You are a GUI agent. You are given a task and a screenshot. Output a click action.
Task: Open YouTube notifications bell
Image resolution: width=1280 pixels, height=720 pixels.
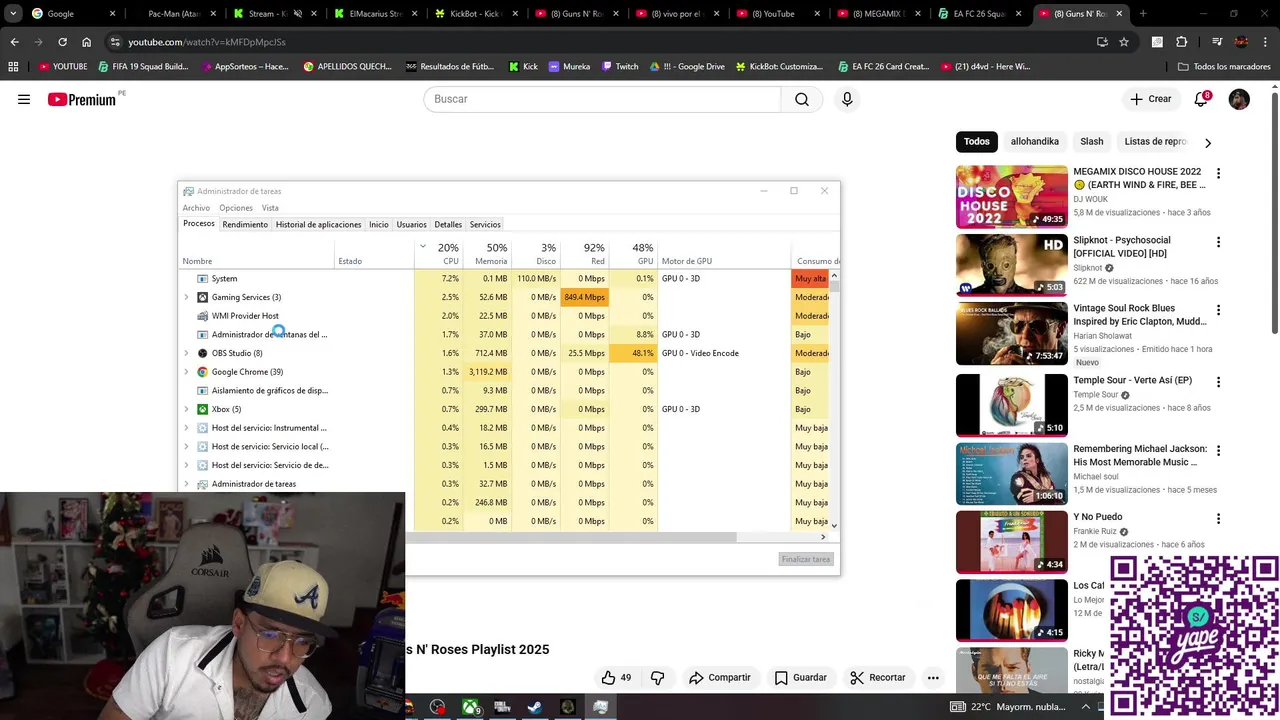click(1201, 99)
